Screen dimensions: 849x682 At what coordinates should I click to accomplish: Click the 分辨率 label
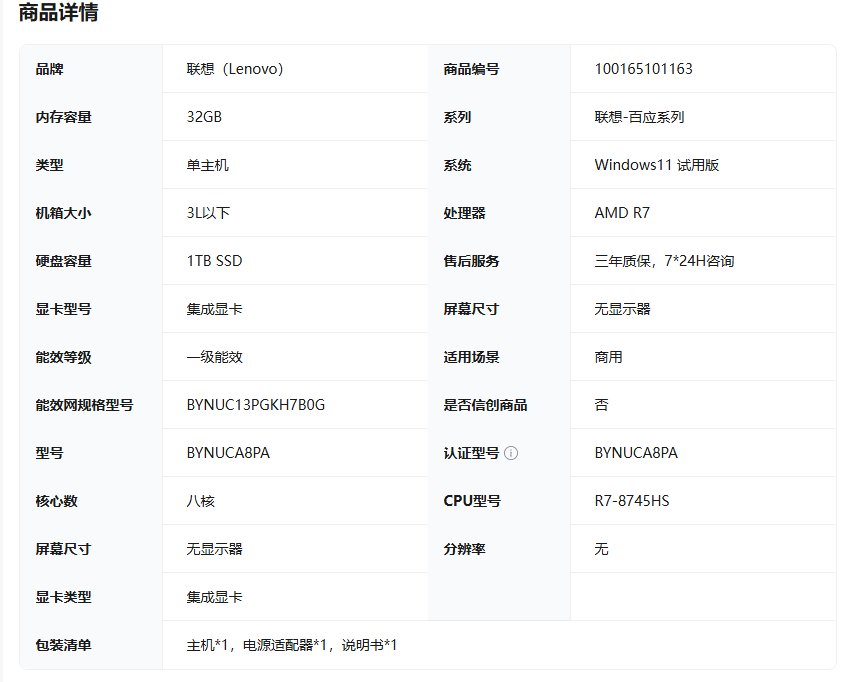click(x=464, y=549)
